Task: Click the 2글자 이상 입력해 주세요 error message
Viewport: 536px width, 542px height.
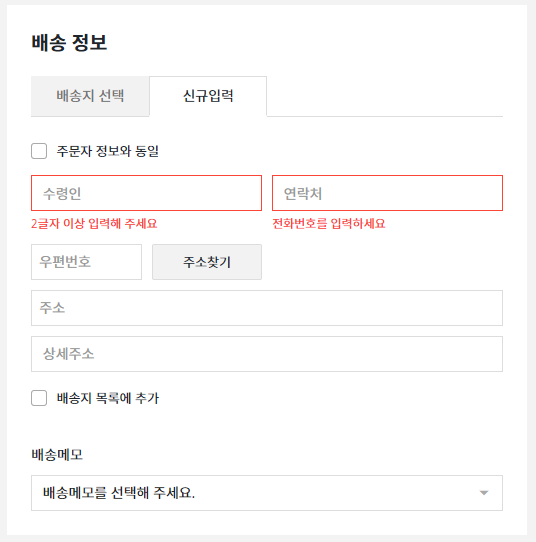Action: coord(94,224)
